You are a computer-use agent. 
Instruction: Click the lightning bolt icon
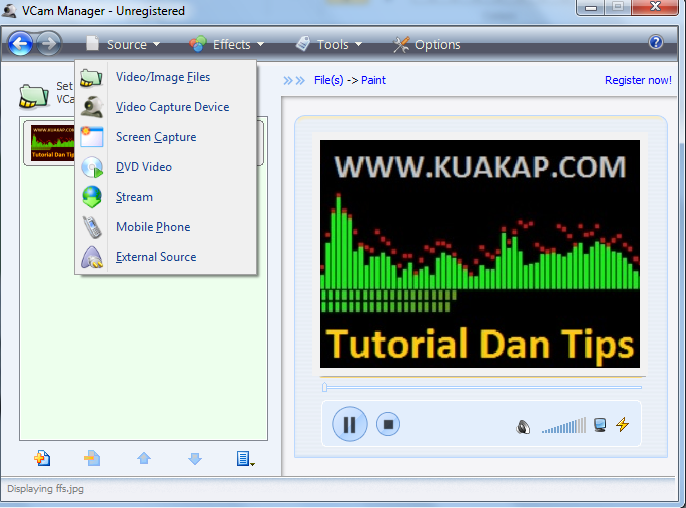(x=623, y=424)
